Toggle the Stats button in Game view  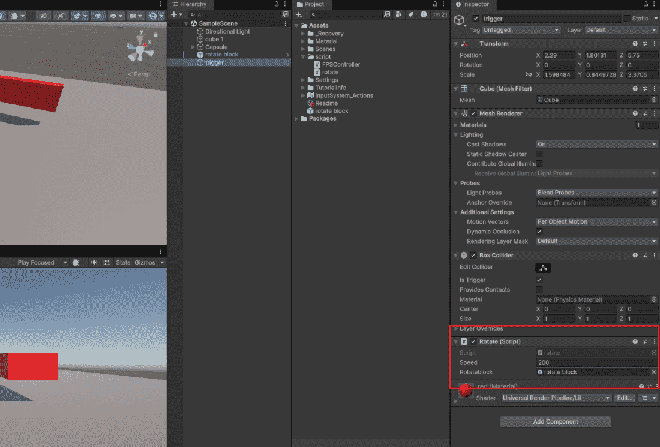tap(123, 263)
